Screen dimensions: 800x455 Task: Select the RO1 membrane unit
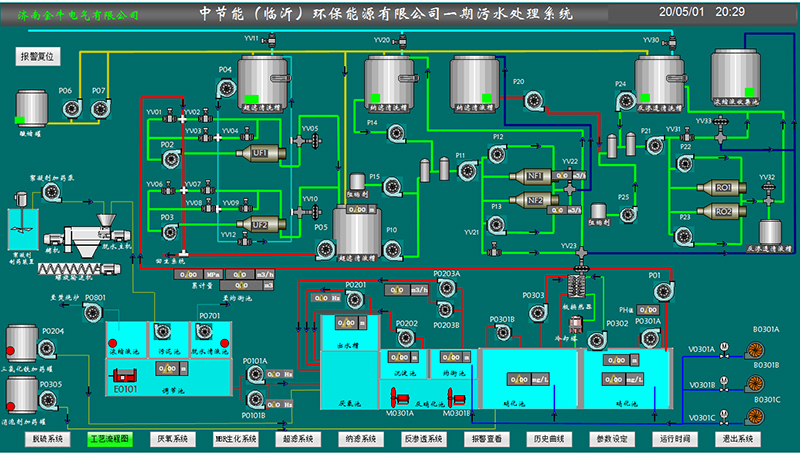pos(721,188)
